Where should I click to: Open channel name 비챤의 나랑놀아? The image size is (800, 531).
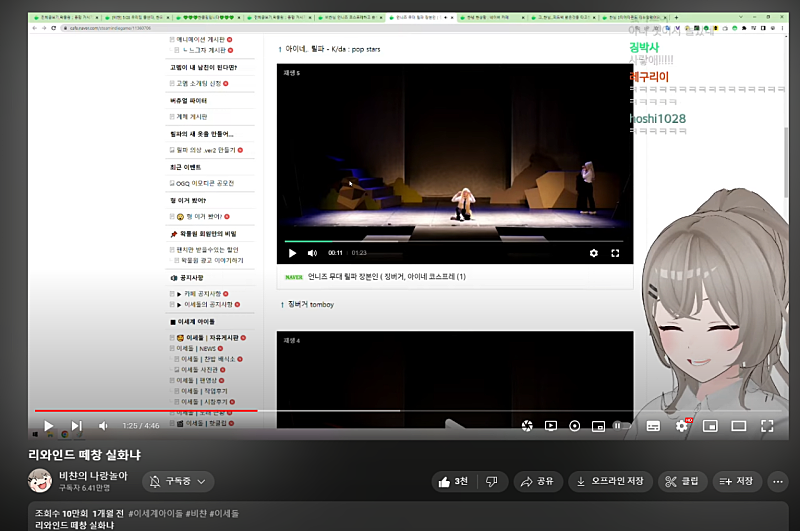pyautogui.click(x=93, y=475)
